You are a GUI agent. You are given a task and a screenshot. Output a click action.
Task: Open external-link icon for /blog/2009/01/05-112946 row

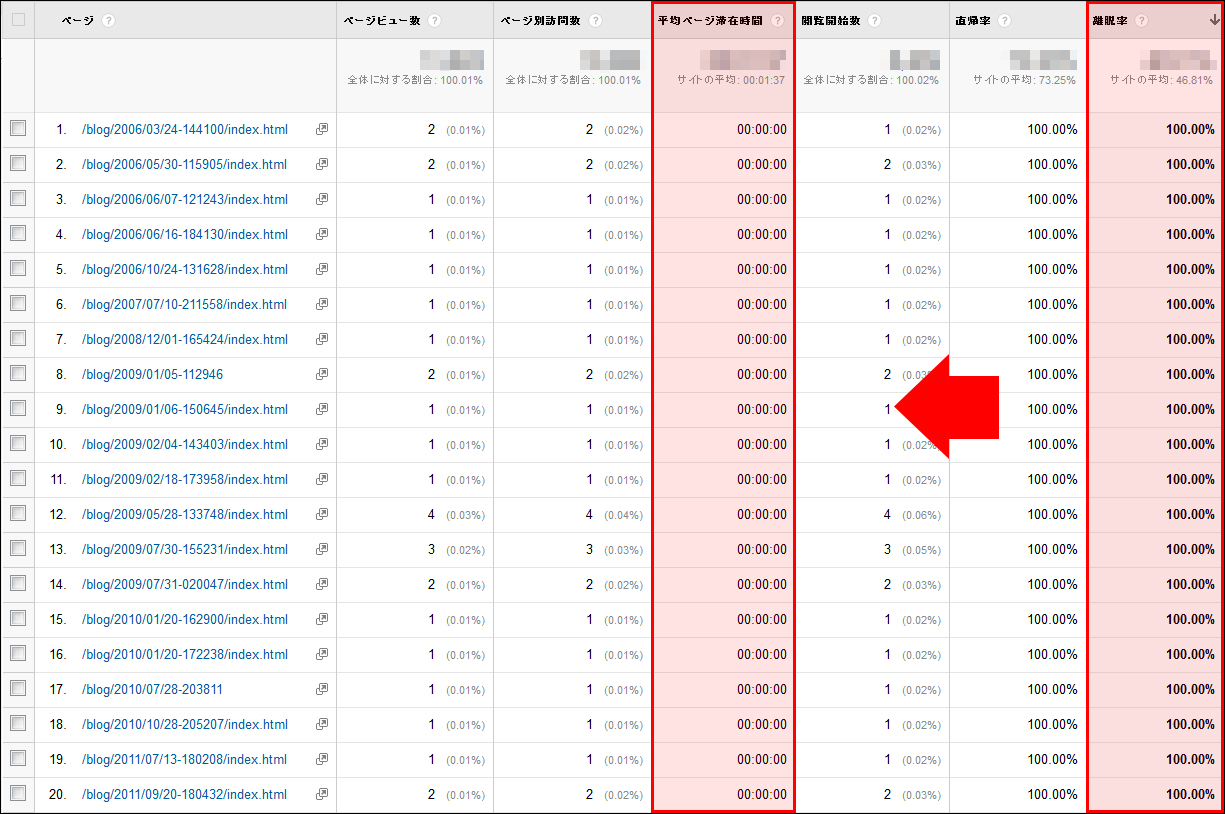322,374
